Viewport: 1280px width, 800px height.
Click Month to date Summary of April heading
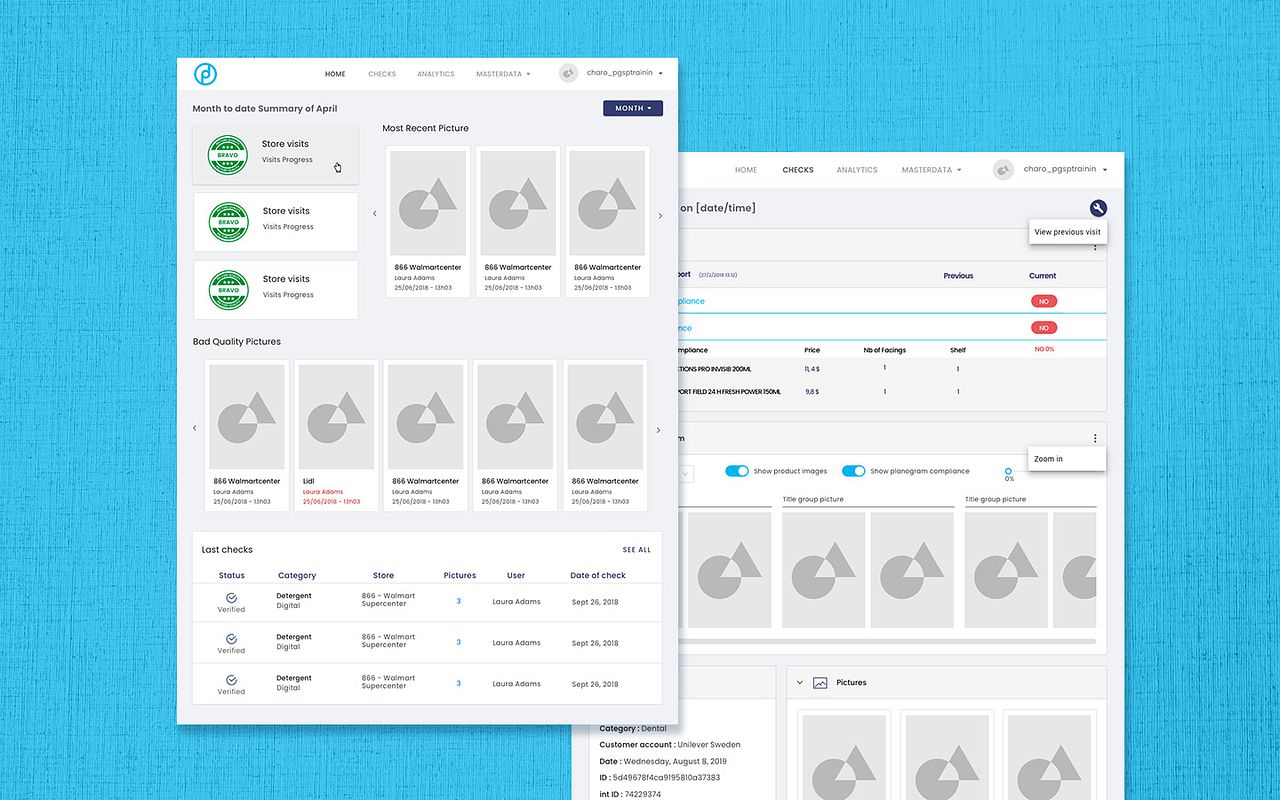[x=265, y=109]
